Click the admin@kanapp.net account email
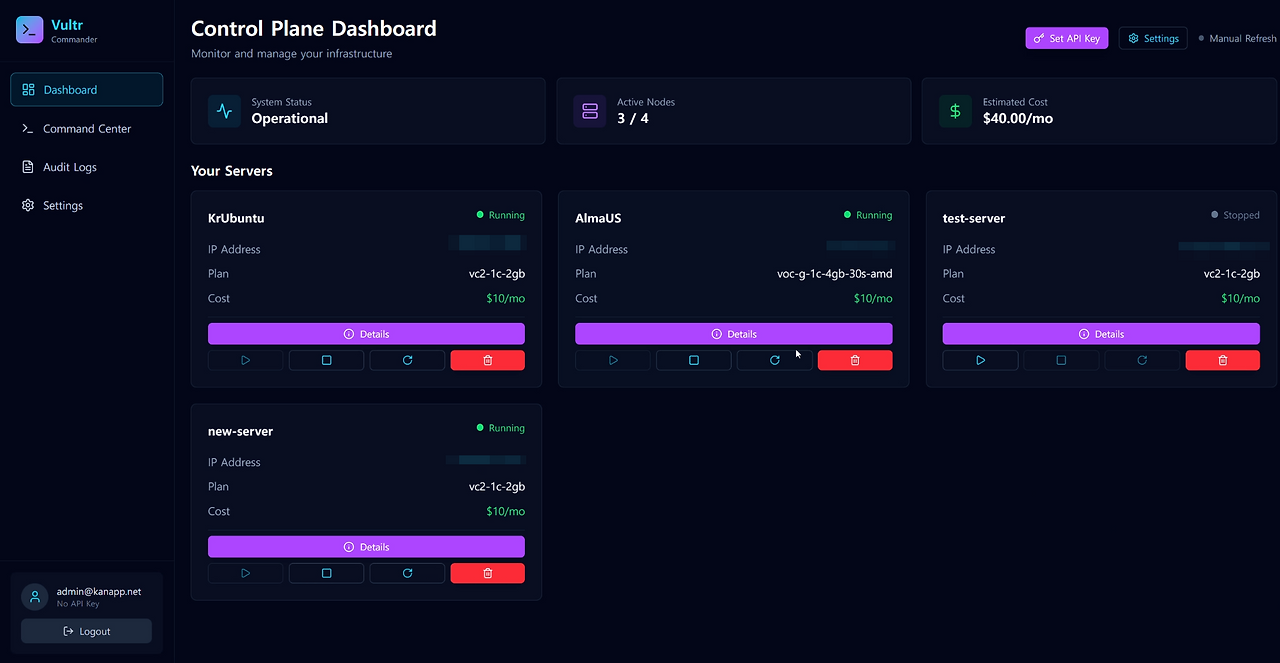This screenshot has height=663, width=1280. click(99, 591)
